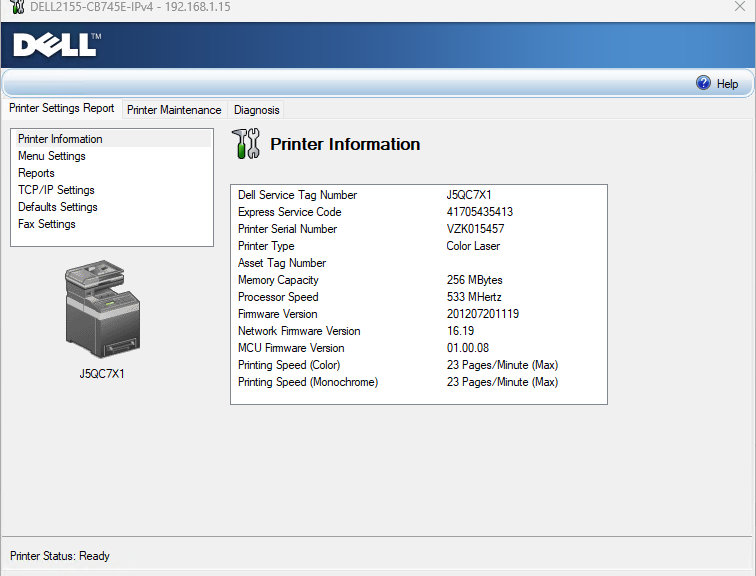Click the J5QC7X1 printer image
Screen dimensions: 756x576
tap(103, 309)
